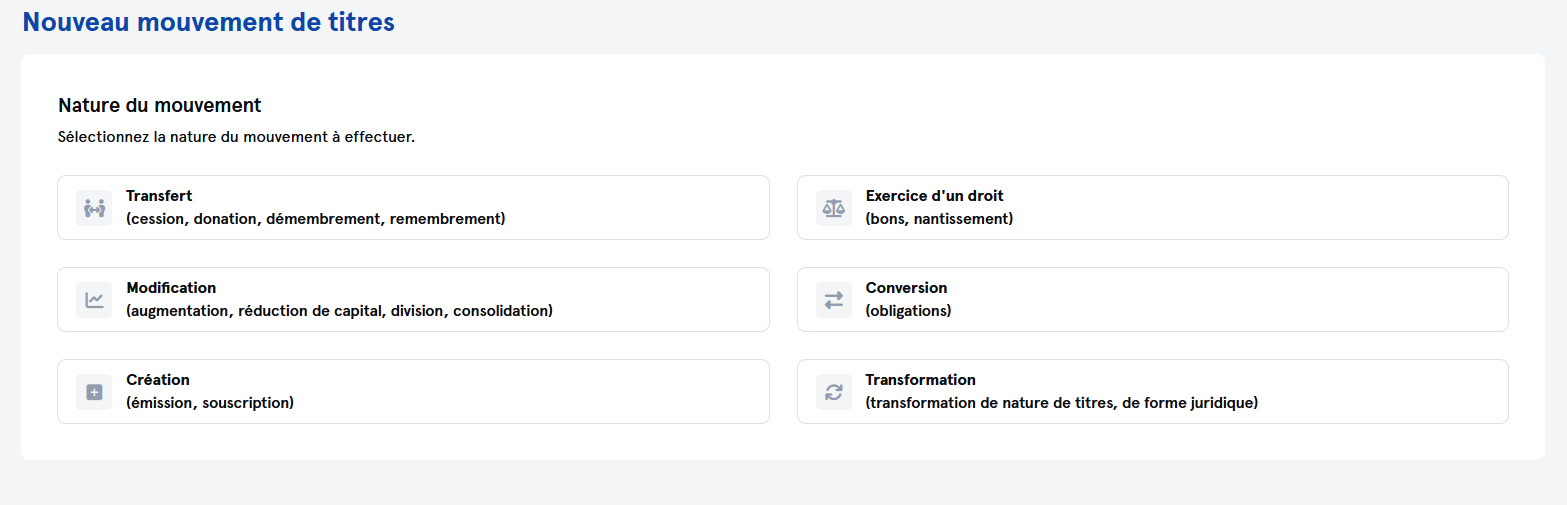
Task: Click the "(émission, souscription)" subtitle
Action: [x=210, y=403]
